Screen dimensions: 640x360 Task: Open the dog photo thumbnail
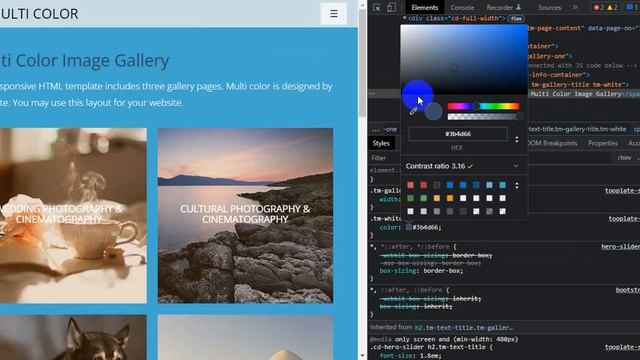click(x=73, y=337)
